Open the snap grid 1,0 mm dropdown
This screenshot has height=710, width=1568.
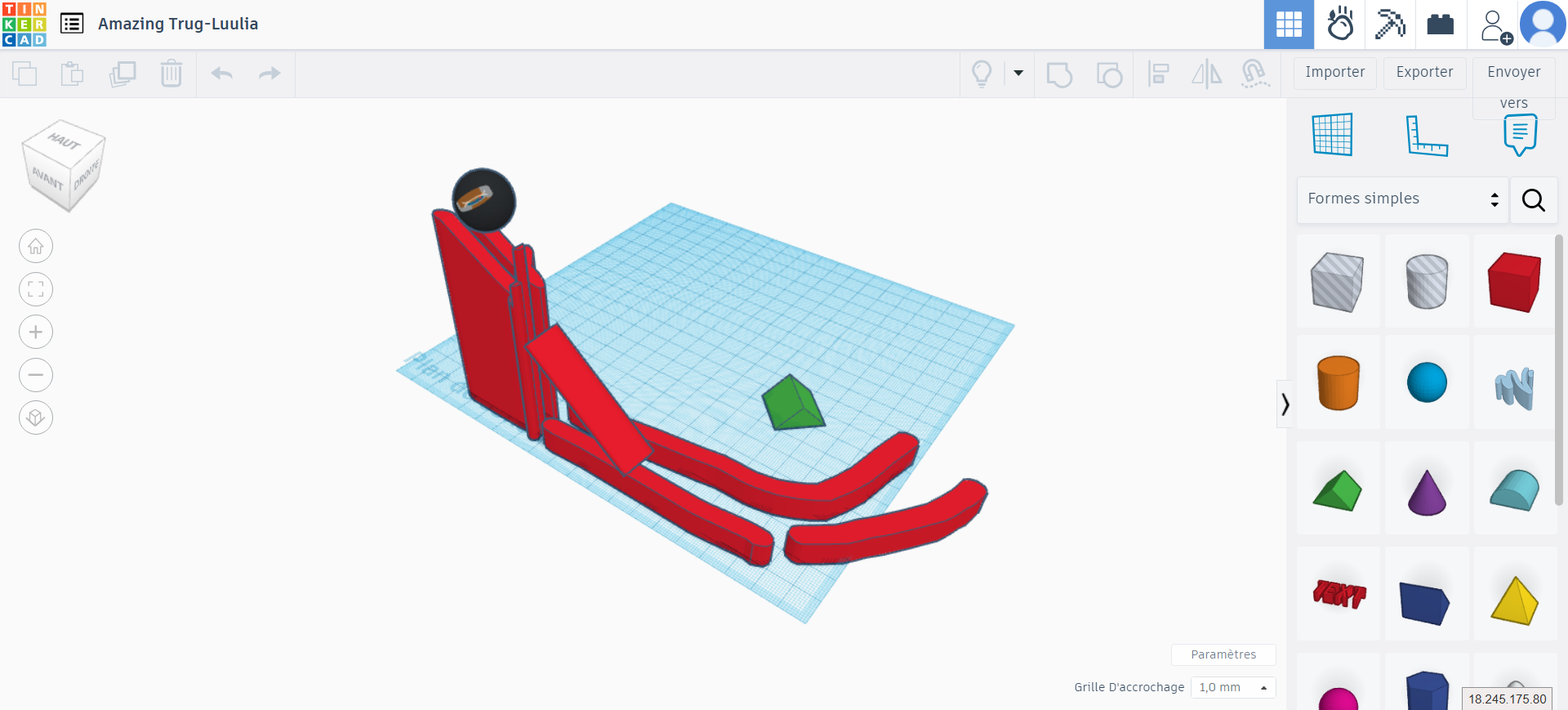[1232, 687]
